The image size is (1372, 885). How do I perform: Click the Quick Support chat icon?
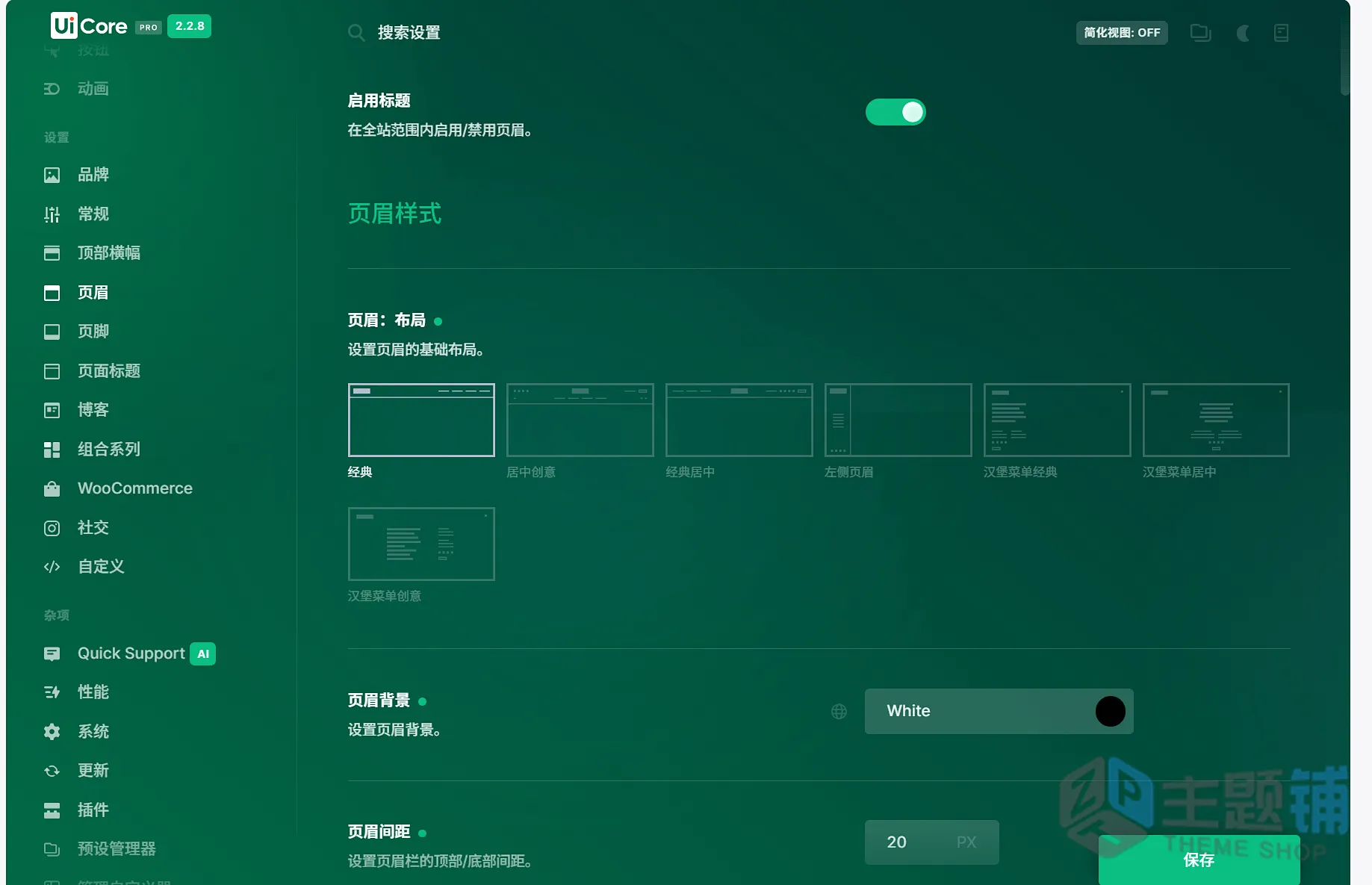point(52,653)
